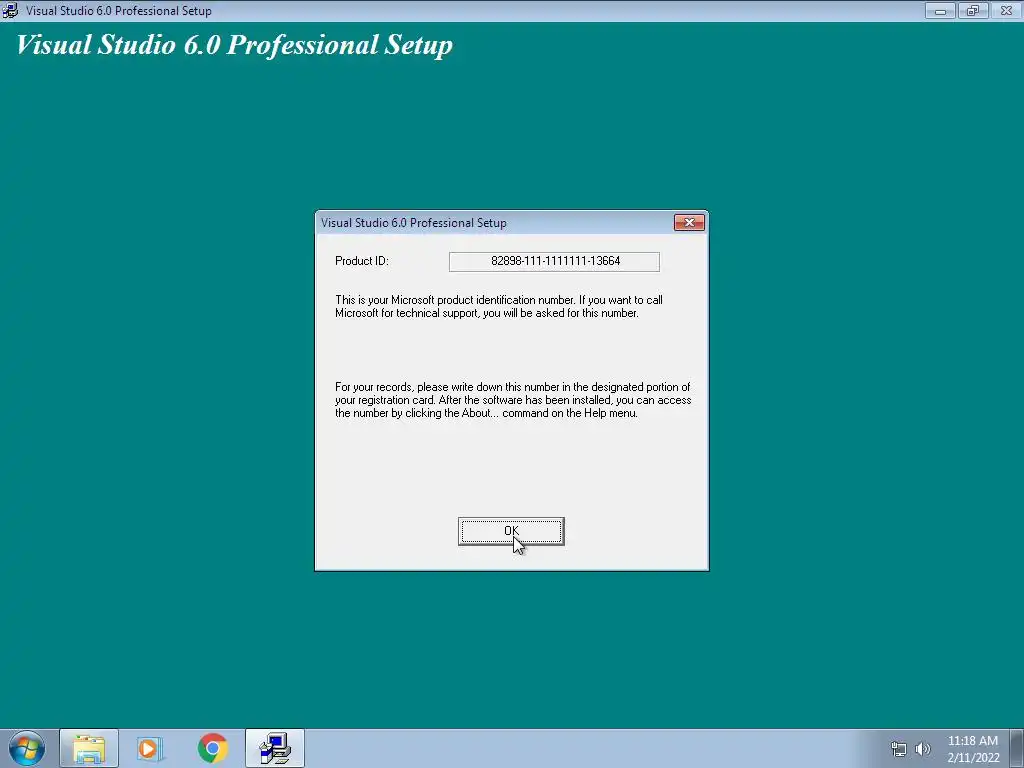This screenshot has width=1024, height=768.
Task: Click the 'Product ID:' label
Action: 362,261
